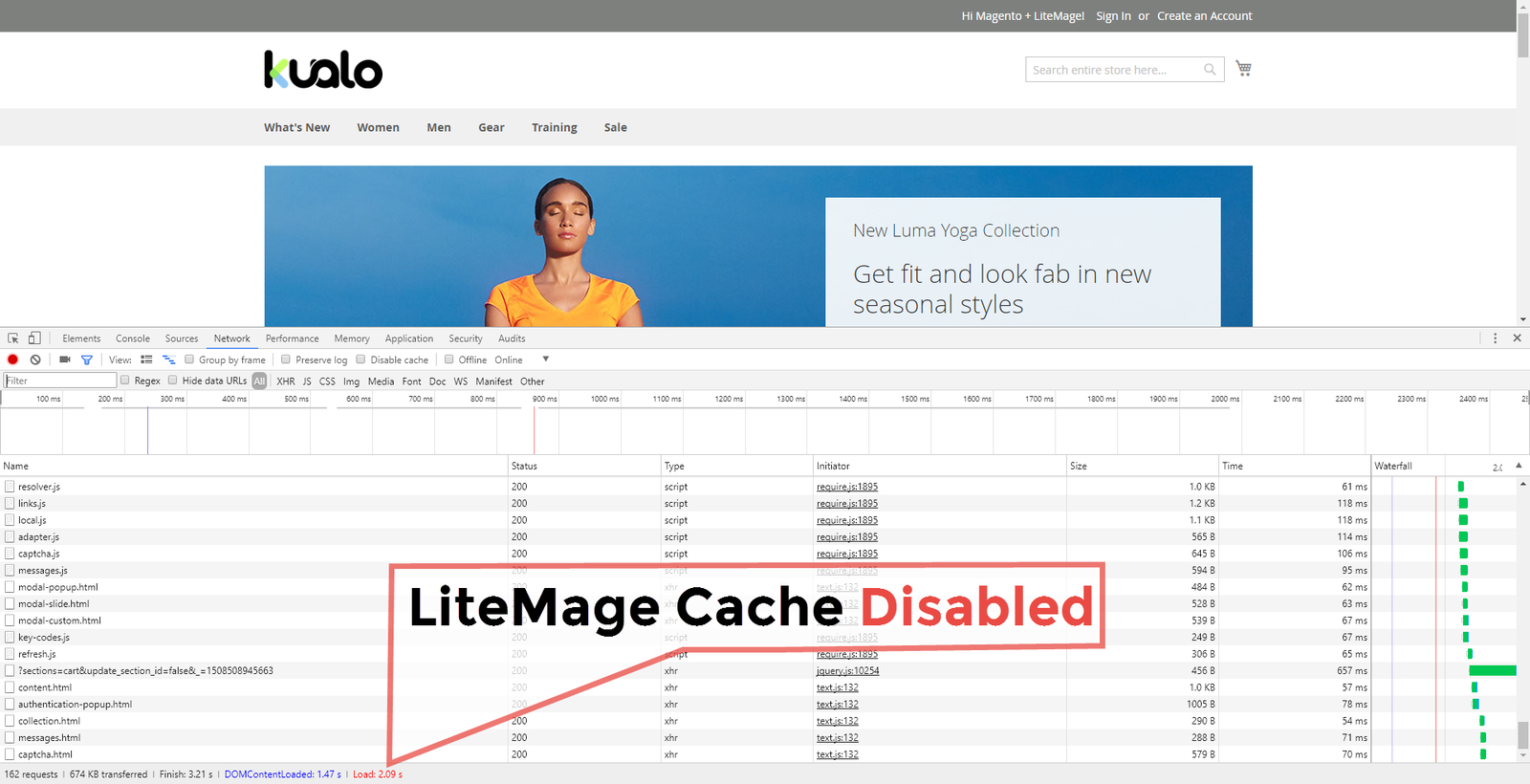The height and width of the screenshot is (784, 1530).
Task: Click the search magnifier icon
Action: tap(1210, 70)
